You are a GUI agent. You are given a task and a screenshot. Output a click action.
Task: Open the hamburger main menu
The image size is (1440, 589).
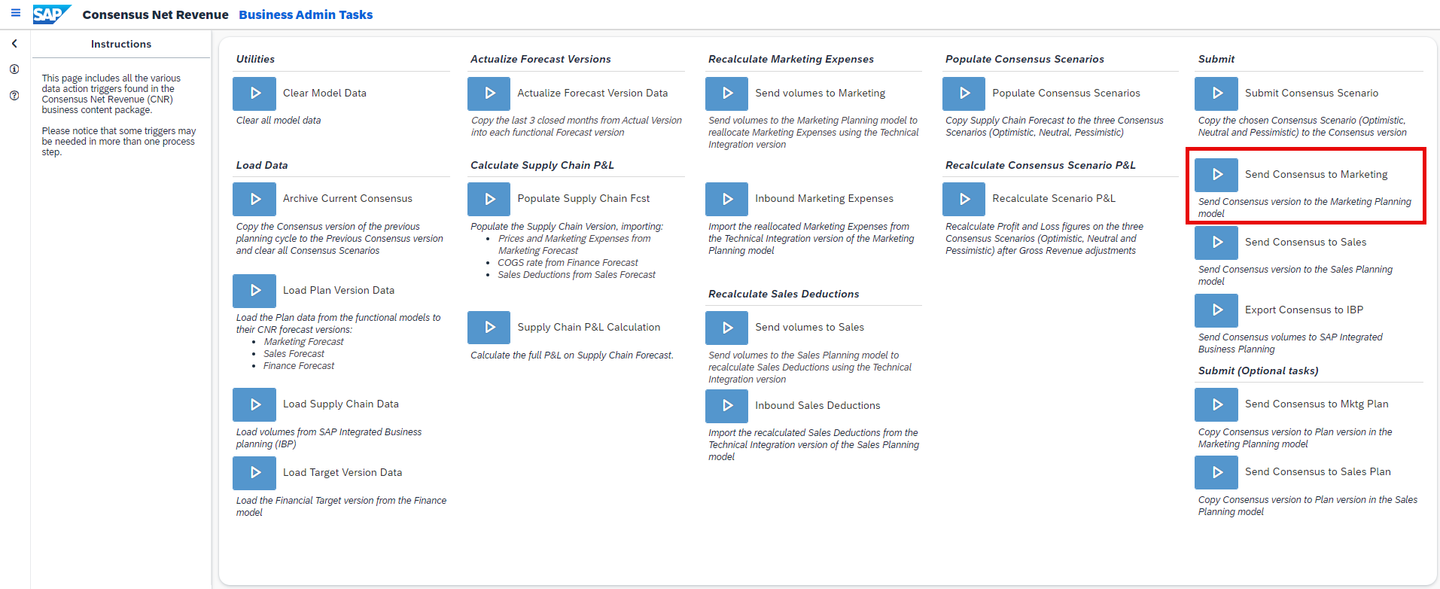click(x=15, y=14)
